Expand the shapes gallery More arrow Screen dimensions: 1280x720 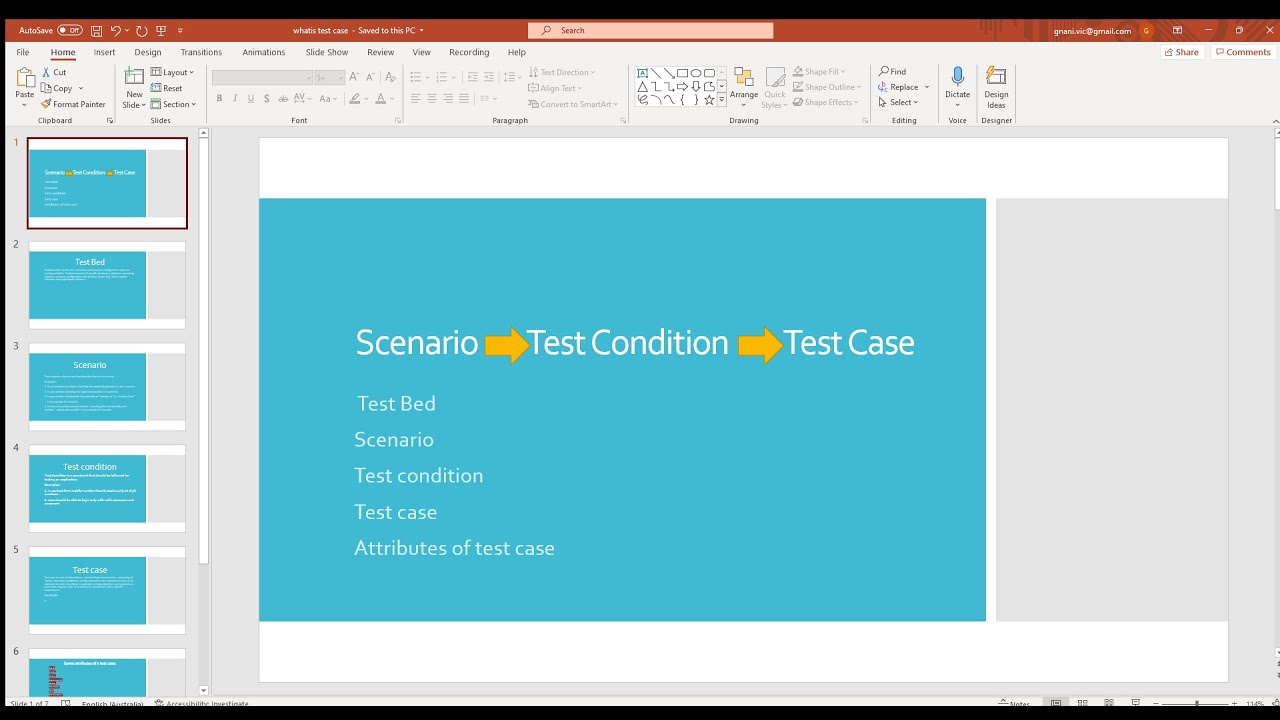pos(723,101)
